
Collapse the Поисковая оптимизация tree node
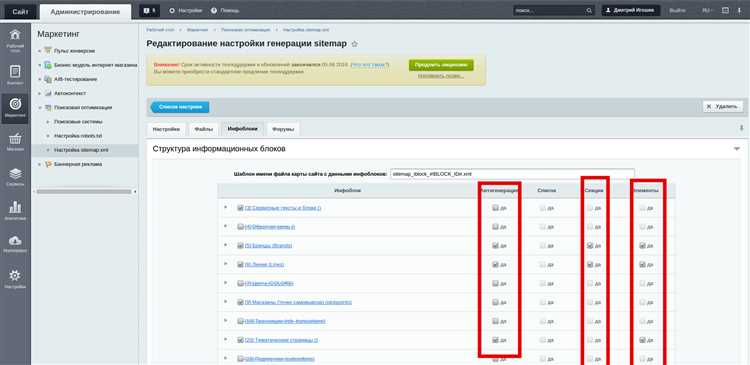[40, 108]
